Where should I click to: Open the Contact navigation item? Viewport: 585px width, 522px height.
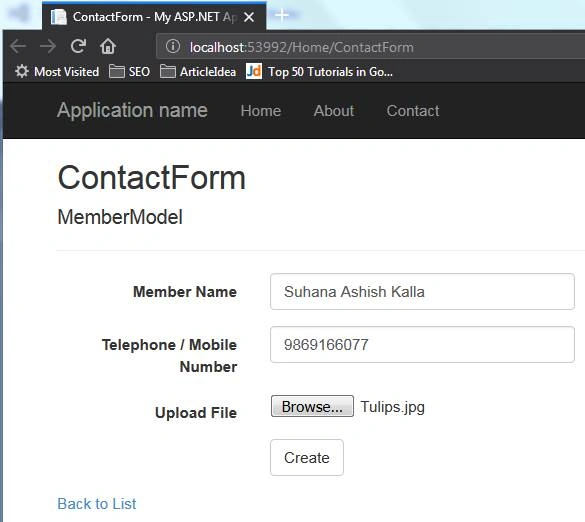click(413, 111)
